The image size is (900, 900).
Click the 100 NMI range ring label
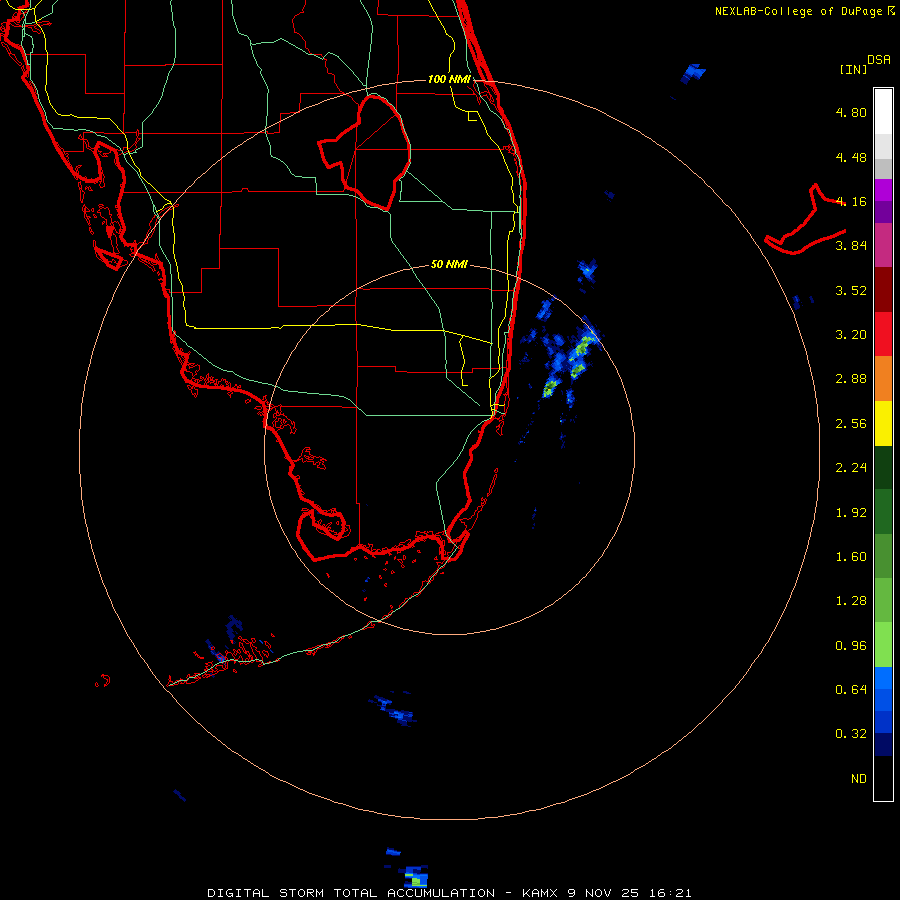click(449, 79)
